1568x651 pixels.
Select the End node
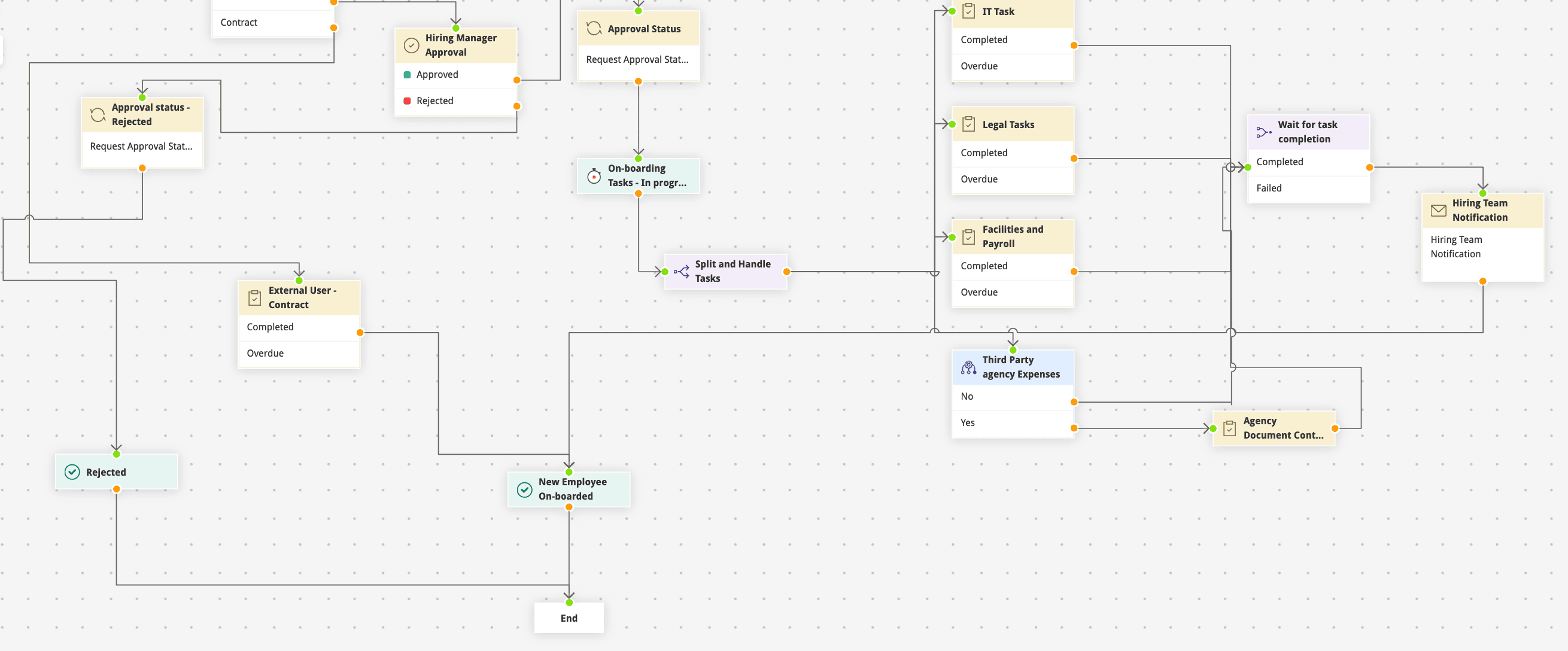click(569, 618)
